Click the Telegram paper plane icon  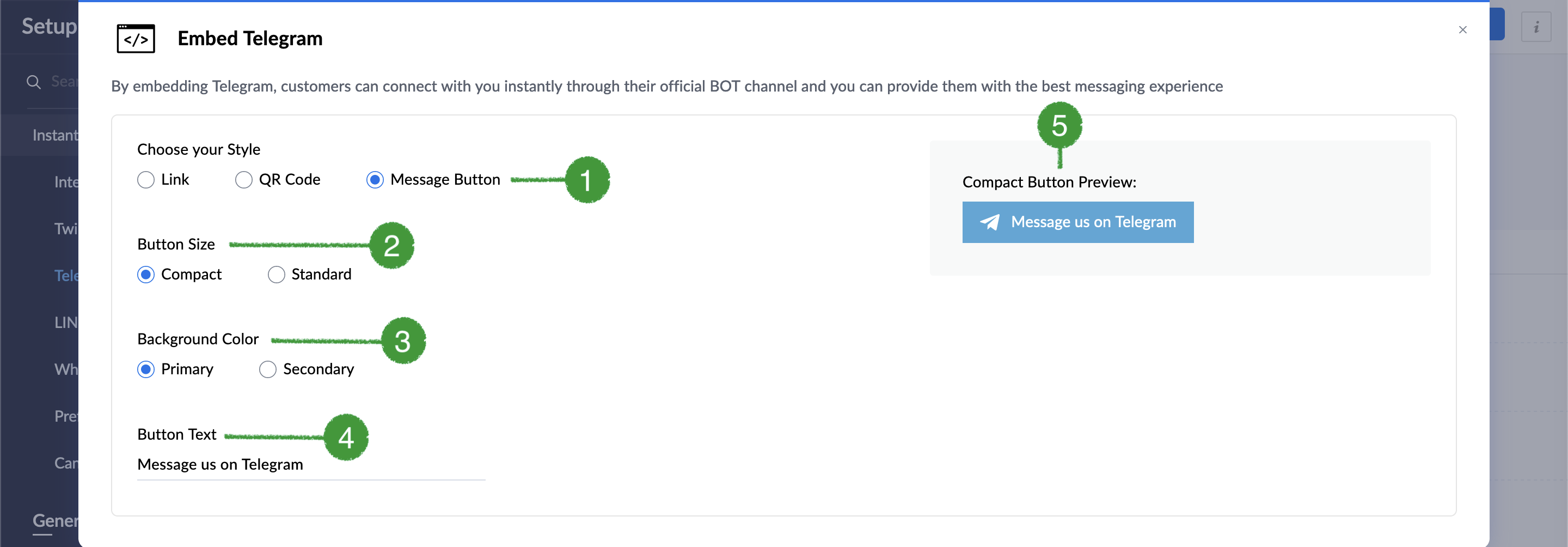(x=990, y=222)
